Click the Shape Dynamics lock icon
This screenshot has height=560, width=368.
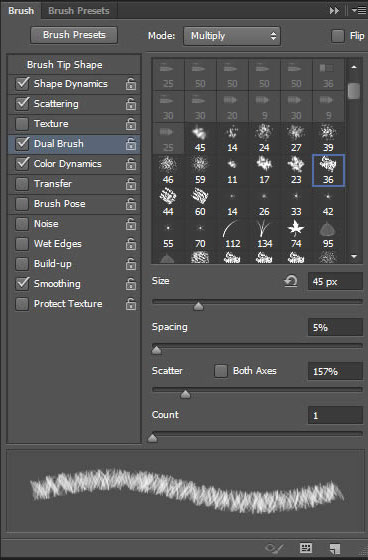[131, 84]
